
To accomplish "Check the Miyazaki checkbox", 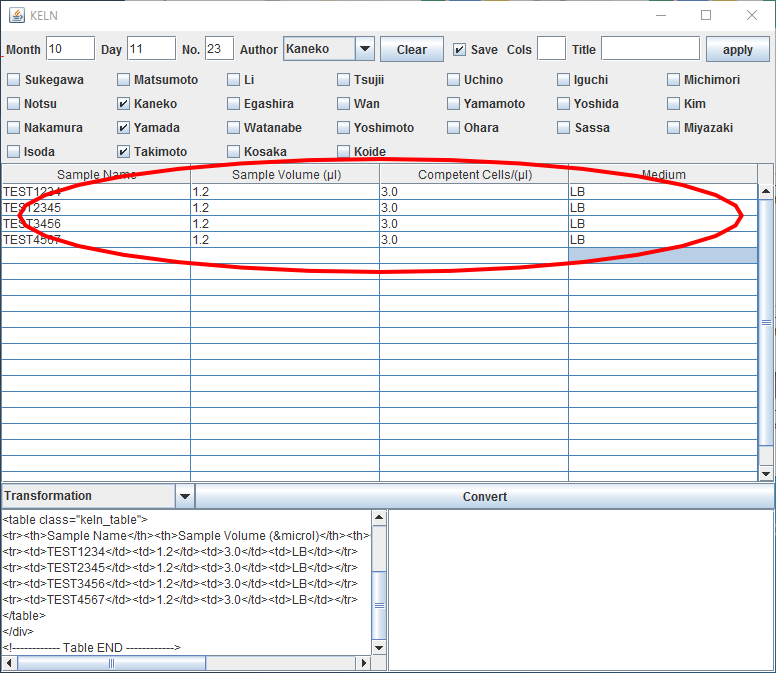I will pyautogui.click(x=674, y=128).
